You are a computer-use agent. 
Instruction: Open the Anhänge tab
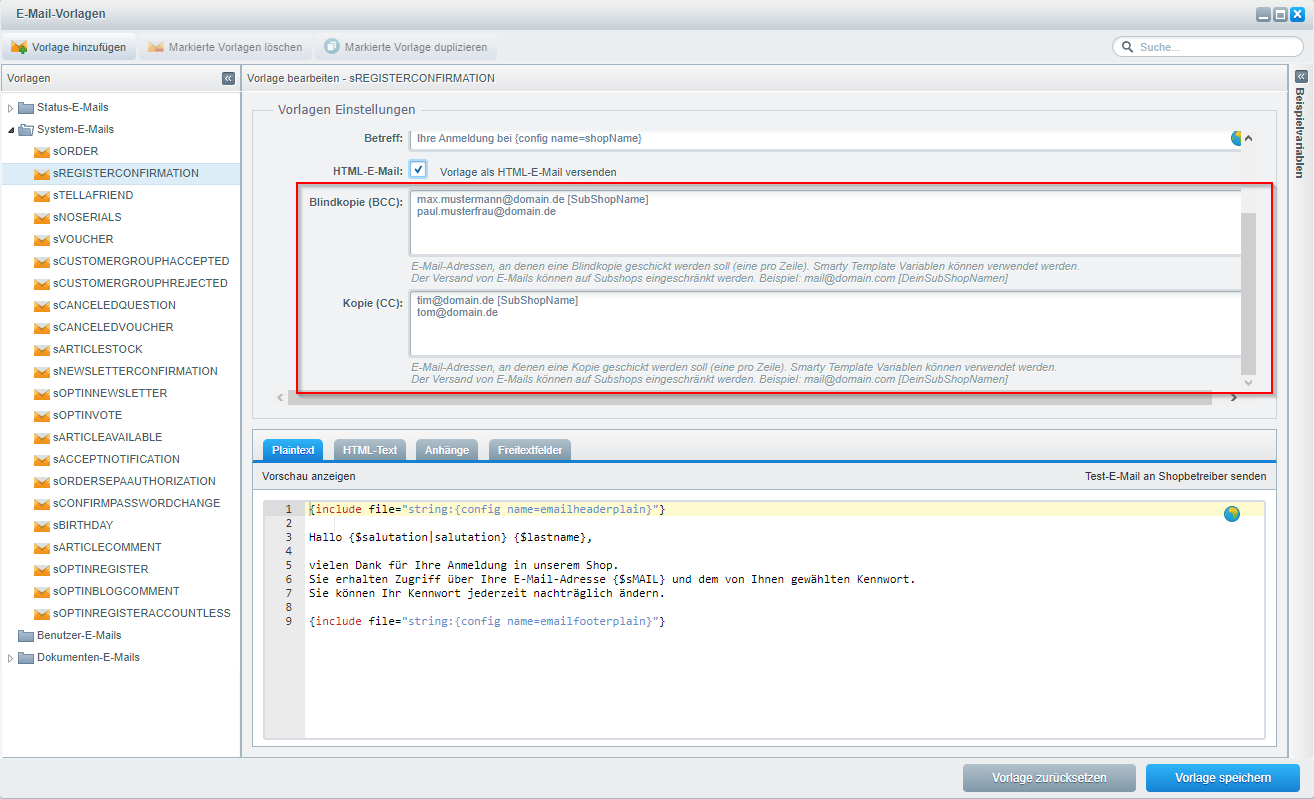[x=447, y=450]
